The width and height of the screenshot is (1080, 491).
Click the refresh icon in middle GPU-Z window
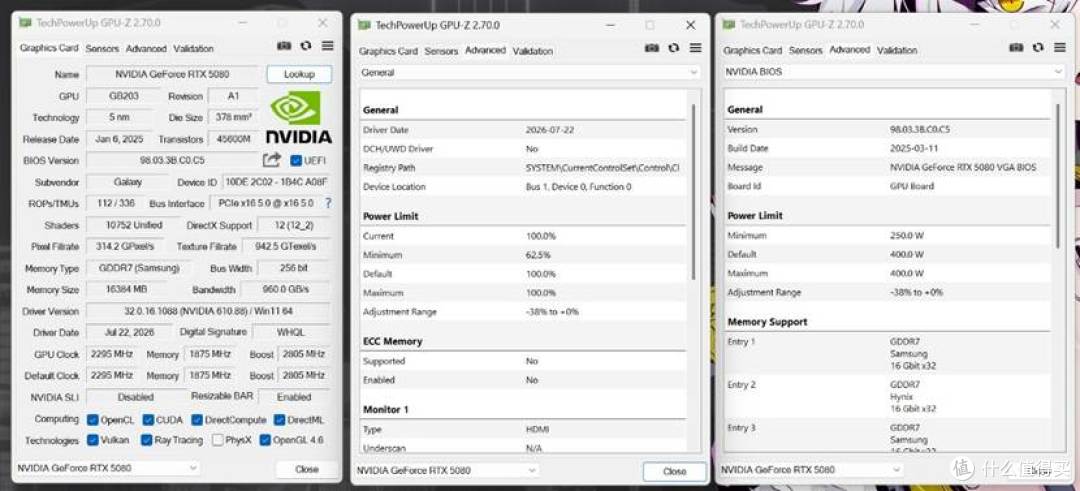674,48
